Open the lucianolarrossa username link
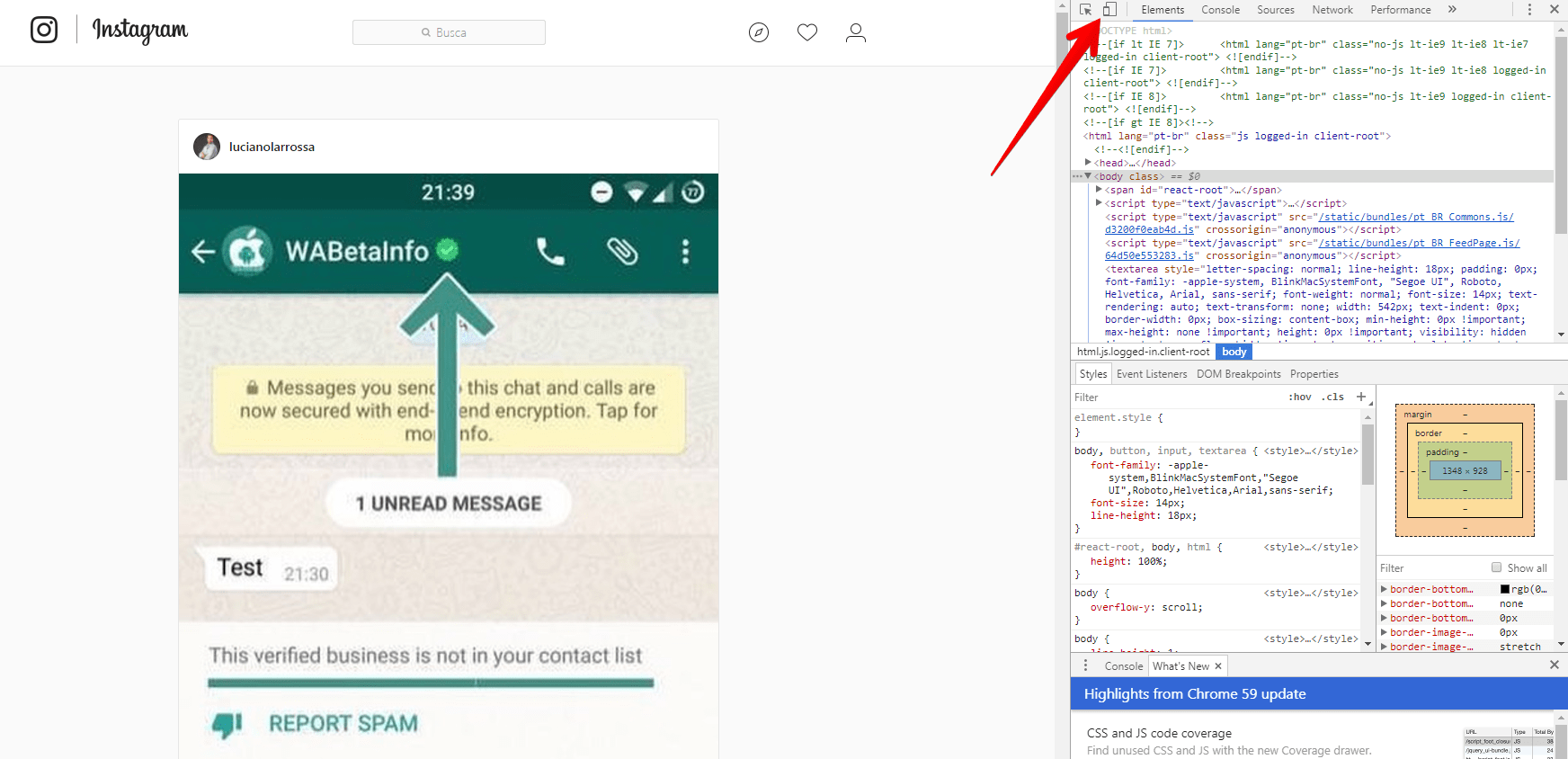 coord(272,147)
